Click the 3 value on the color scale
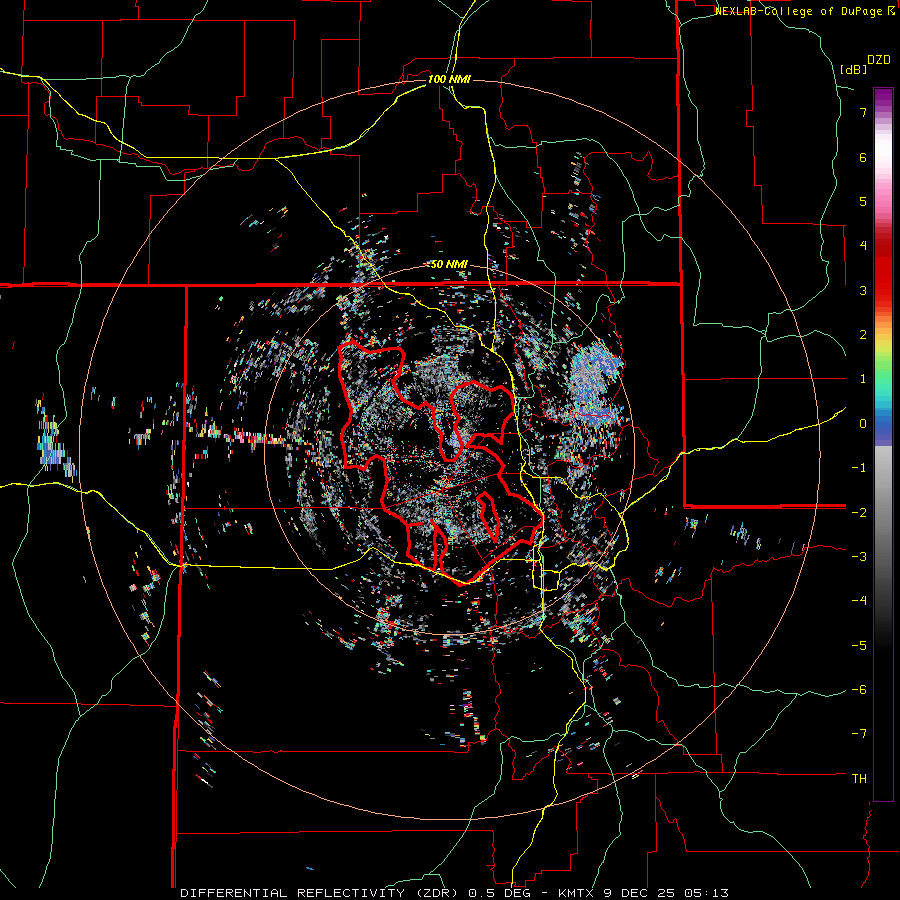This screenshot has height=900, width=900. pyautogui.click(x=863, y=290)
